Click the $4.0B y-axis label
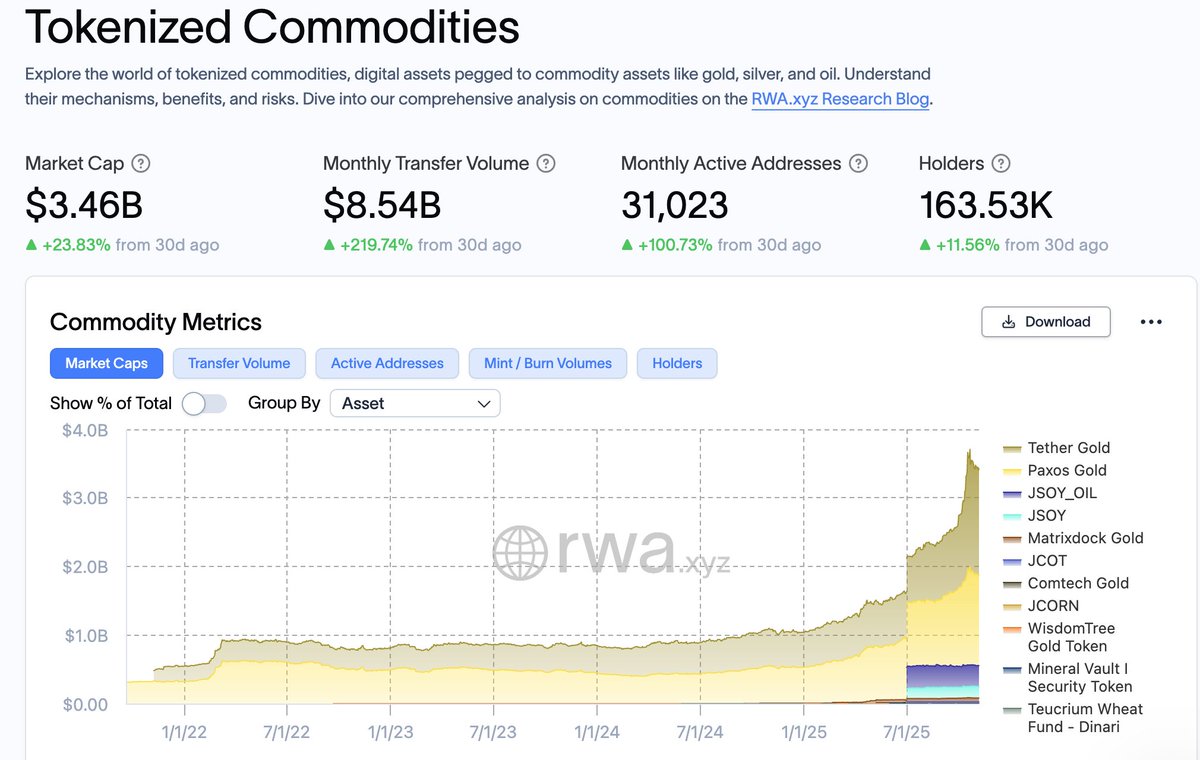1200x760 pixels. click(84, 430)
